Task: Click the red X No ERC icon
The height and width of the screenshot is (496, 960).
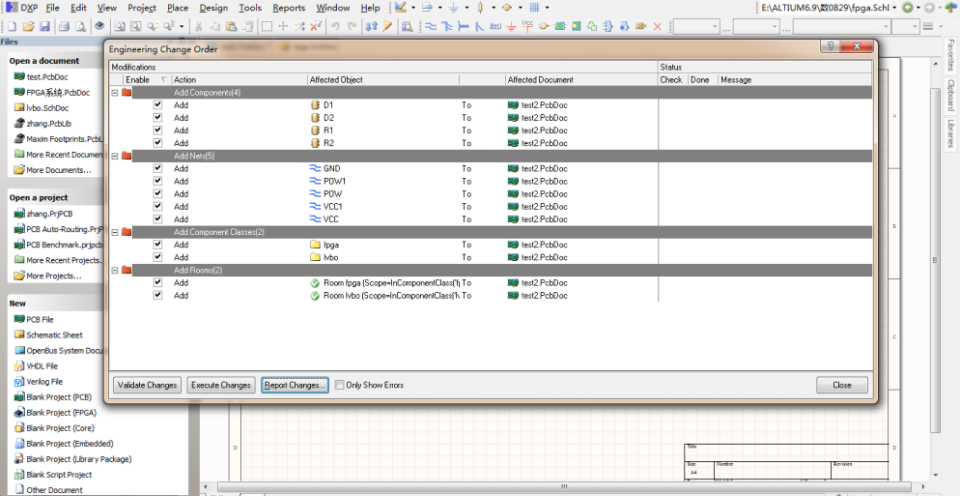Action: pyautogui.click(x=657, y=25)
